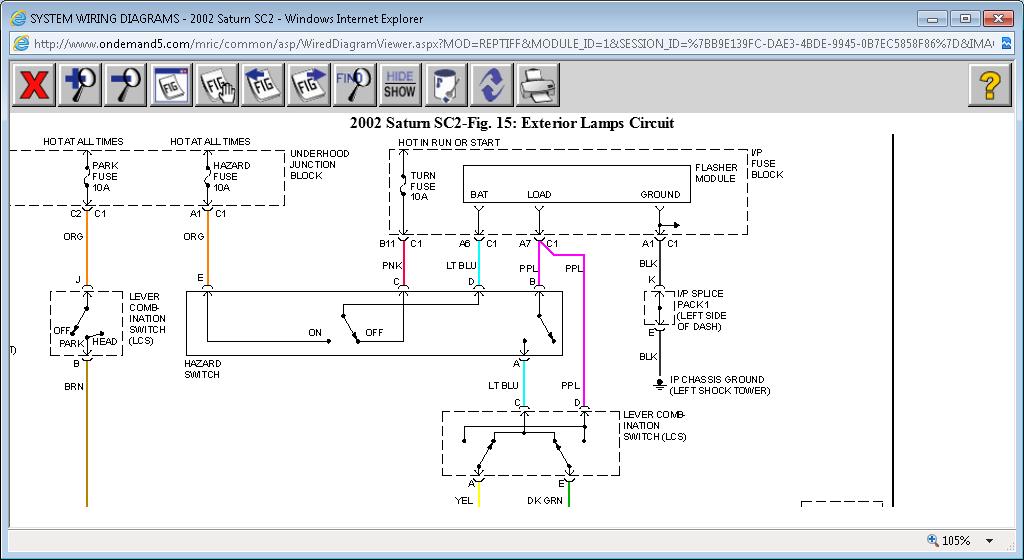The image size is (1024, 560).
Task: Go to the previous figure icon
Action: (x=263, y=84)
